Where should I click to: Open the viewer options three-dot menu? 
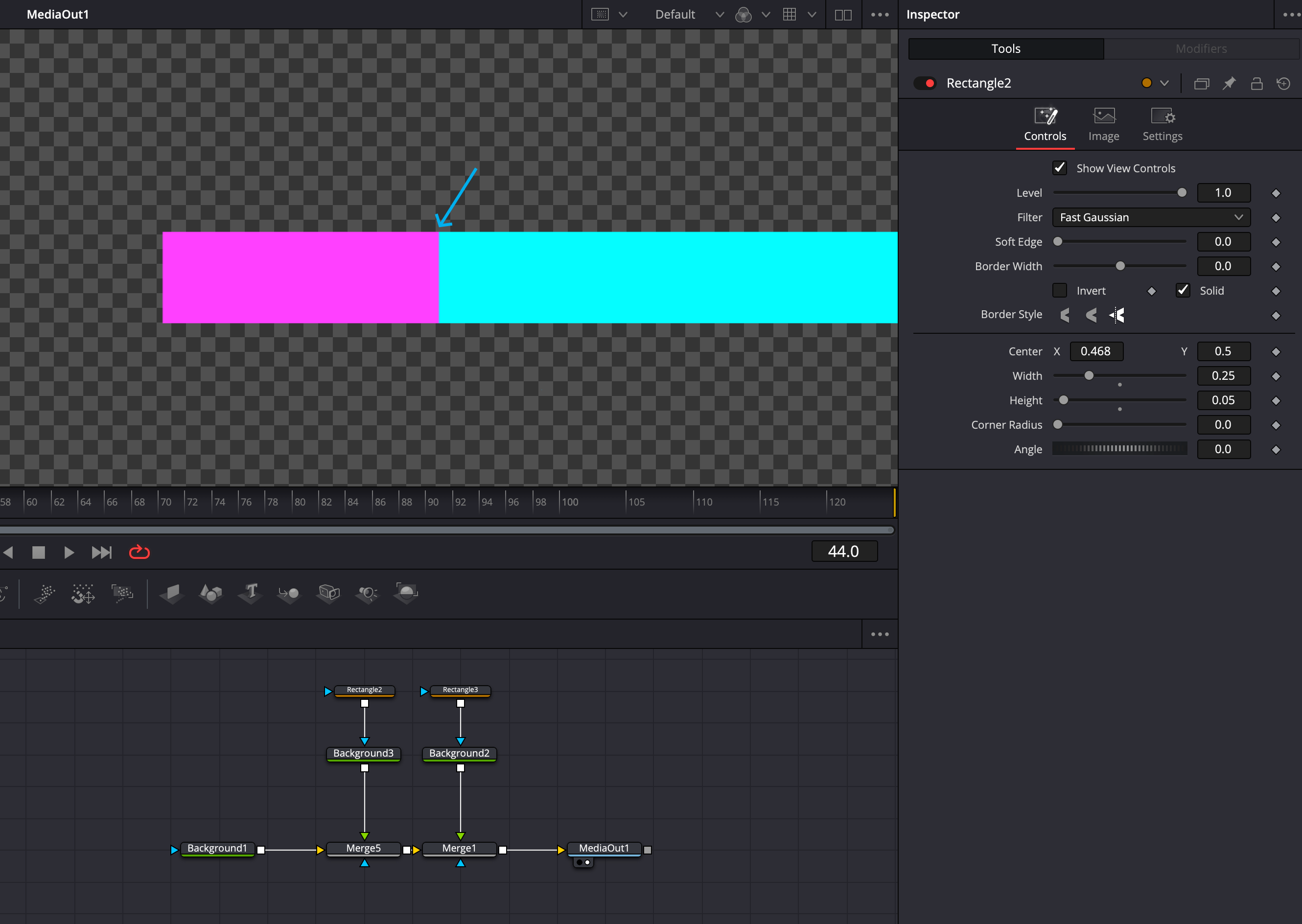coord(880,15)
